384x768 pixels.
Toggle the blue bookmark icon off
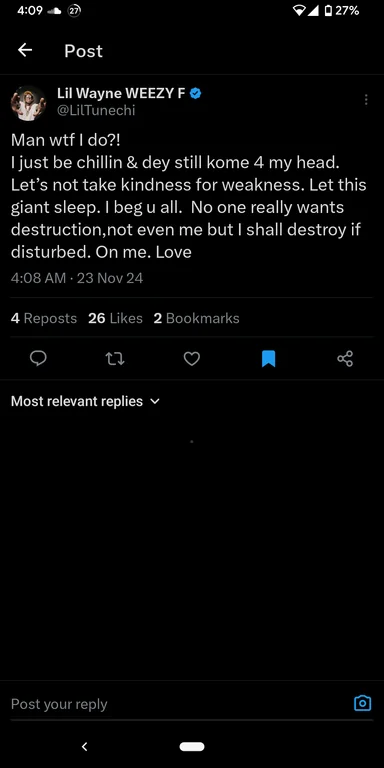268,359
